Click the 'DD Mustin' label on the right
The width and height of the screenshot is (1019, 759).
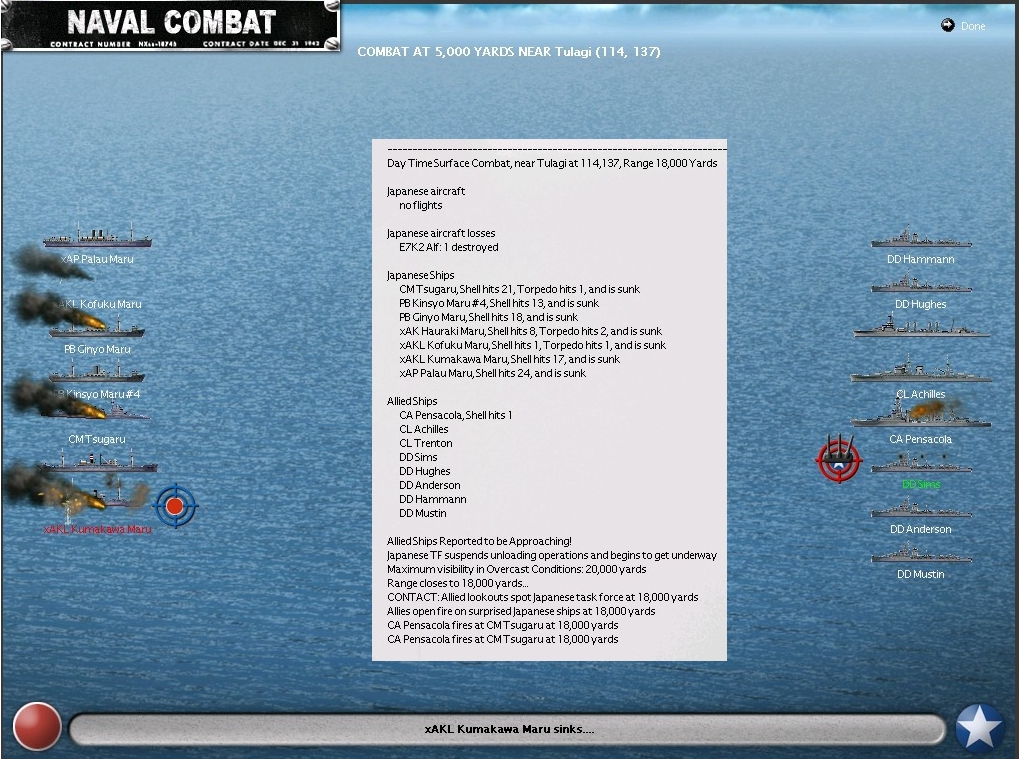(921, 574)
